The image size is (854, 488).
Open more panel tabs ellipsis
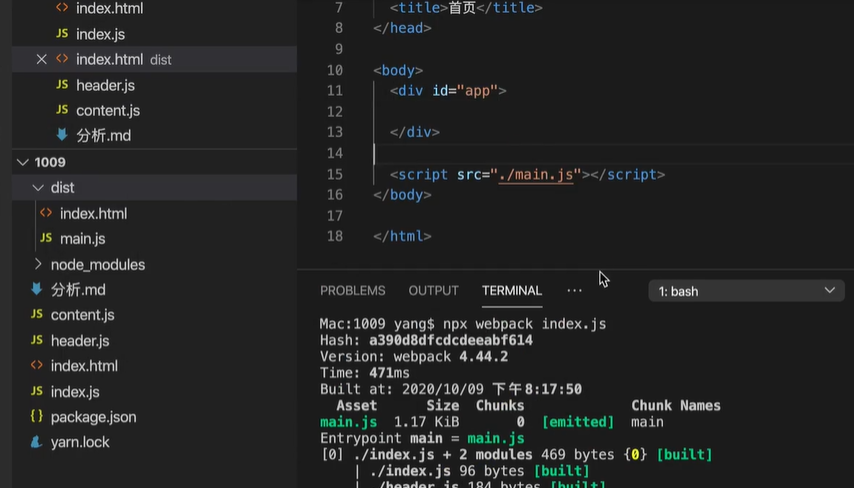click(575, 291)
